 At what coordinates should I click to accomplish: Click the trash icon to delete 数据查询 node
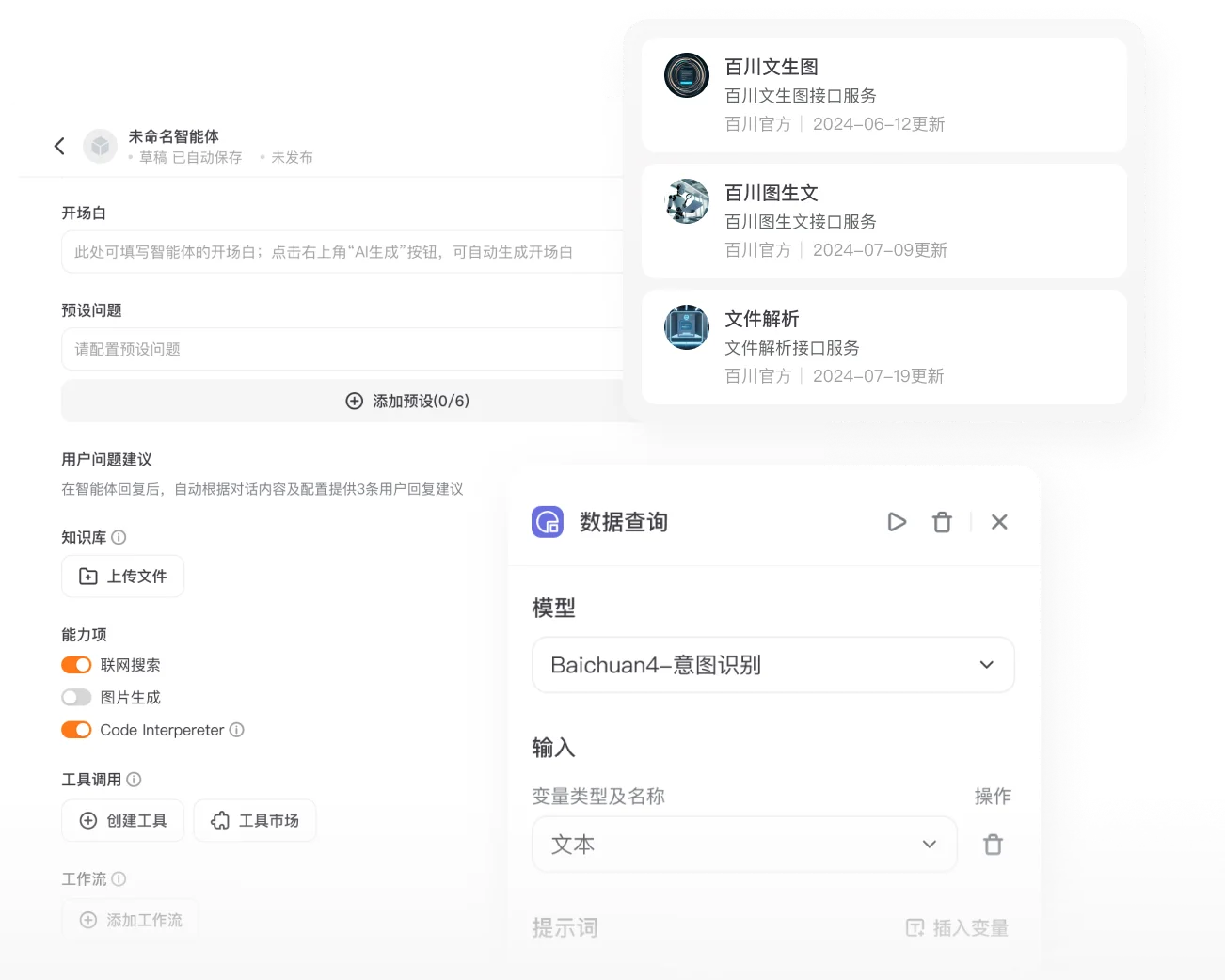(x=942, y=521)
